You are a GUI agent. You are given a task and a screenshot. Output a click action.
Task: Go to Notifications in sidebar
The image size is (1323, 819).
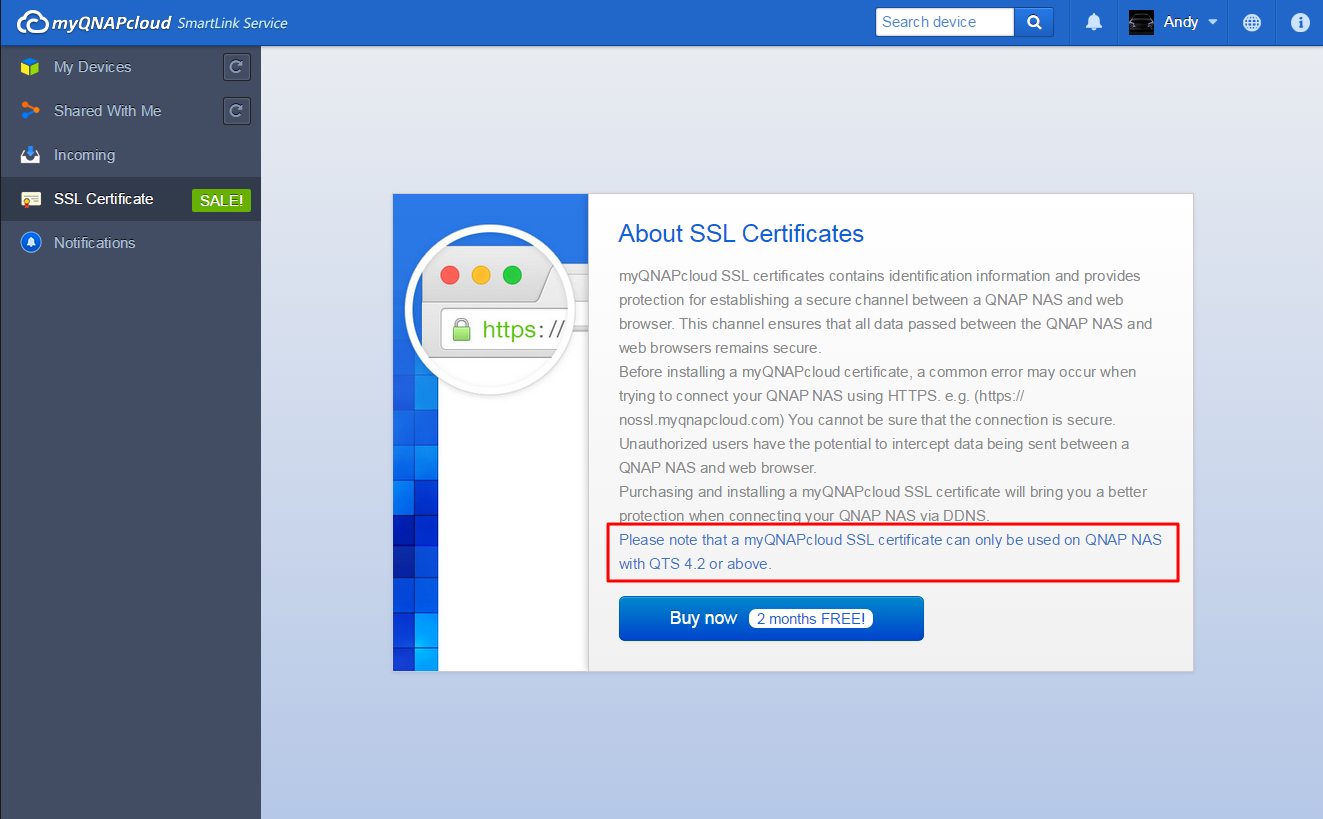tap(94, 243)
